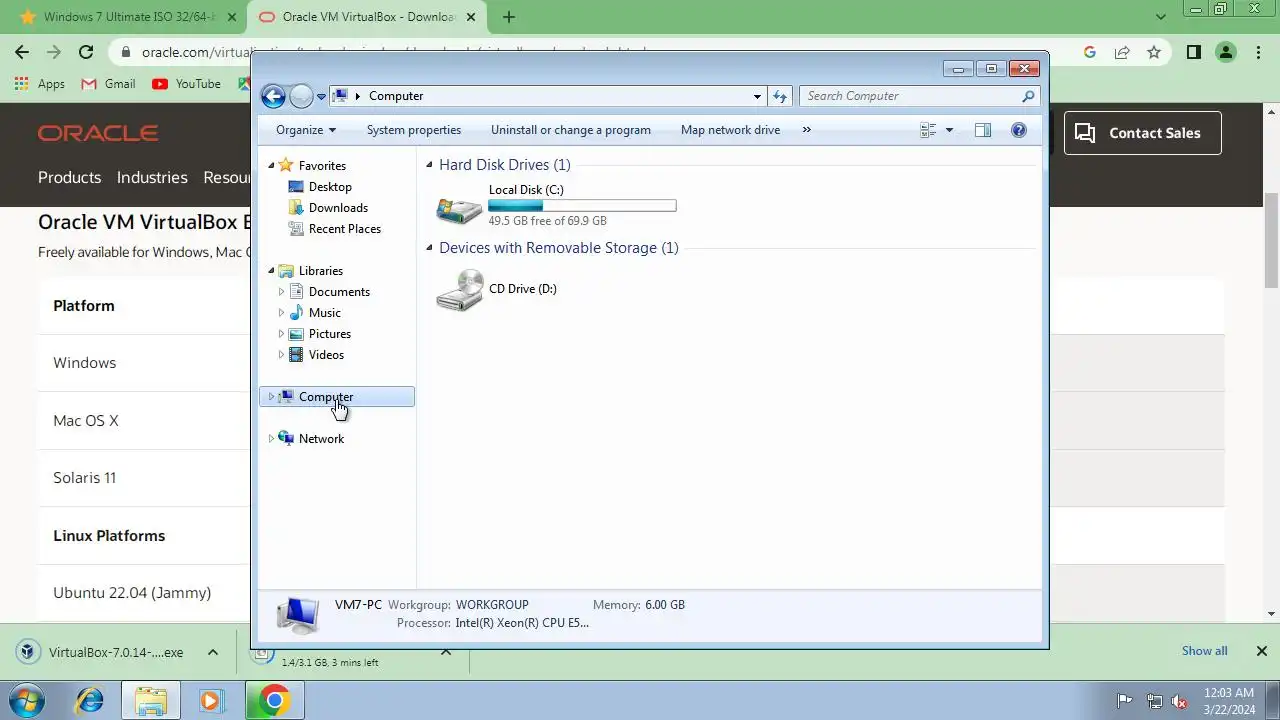The width and height of the screenshot is (1280, 720).
Task: Open the Products menu on Oracle site
Action: pyautogui.click(x=69, y=177)
